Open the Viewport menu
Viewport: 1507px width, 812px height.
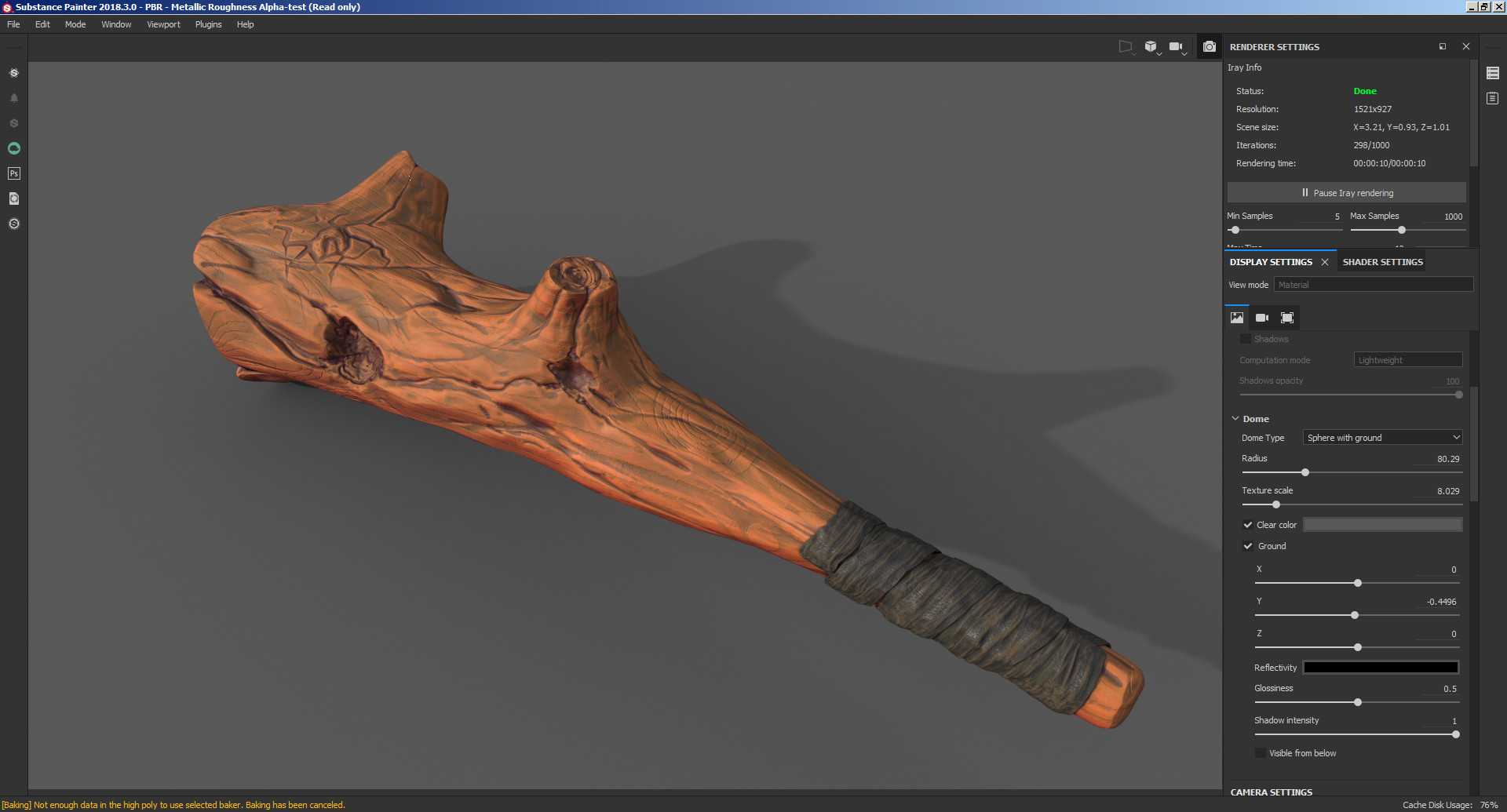[163, 24]
